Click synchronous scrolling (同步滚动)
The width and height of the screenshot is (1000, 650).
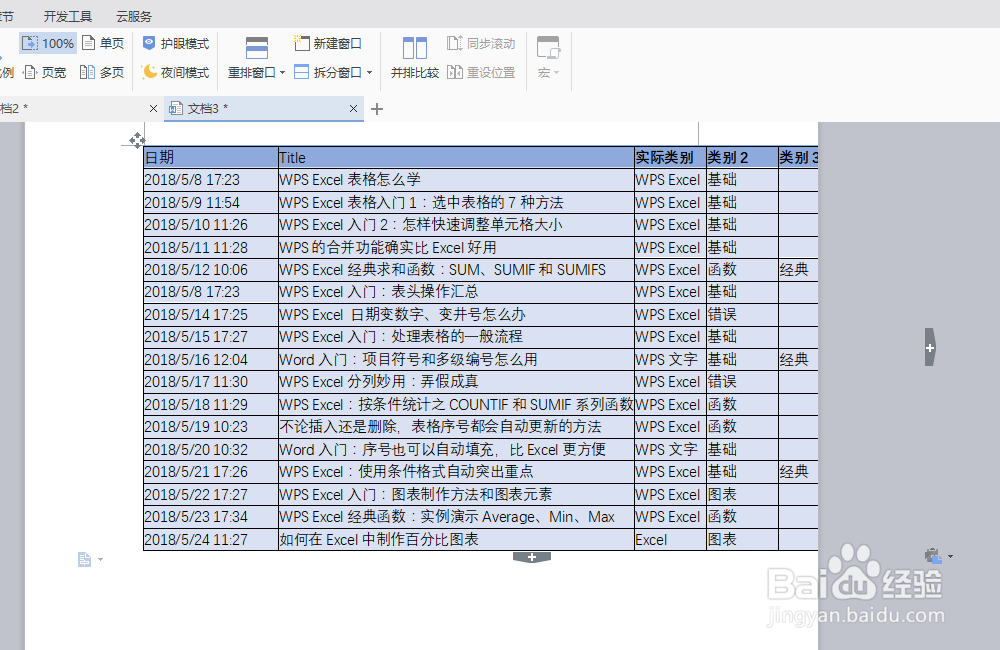482,43
